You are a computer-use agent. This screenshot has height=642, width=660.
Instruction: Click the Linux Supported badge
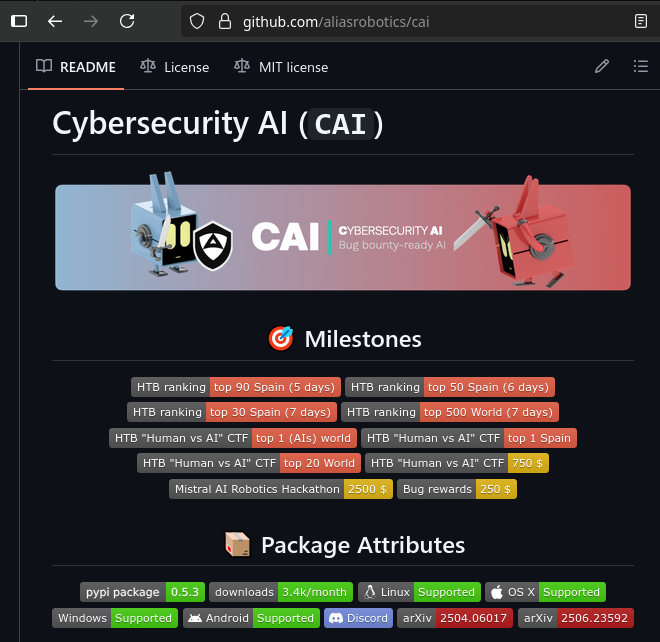click(419, 592)
